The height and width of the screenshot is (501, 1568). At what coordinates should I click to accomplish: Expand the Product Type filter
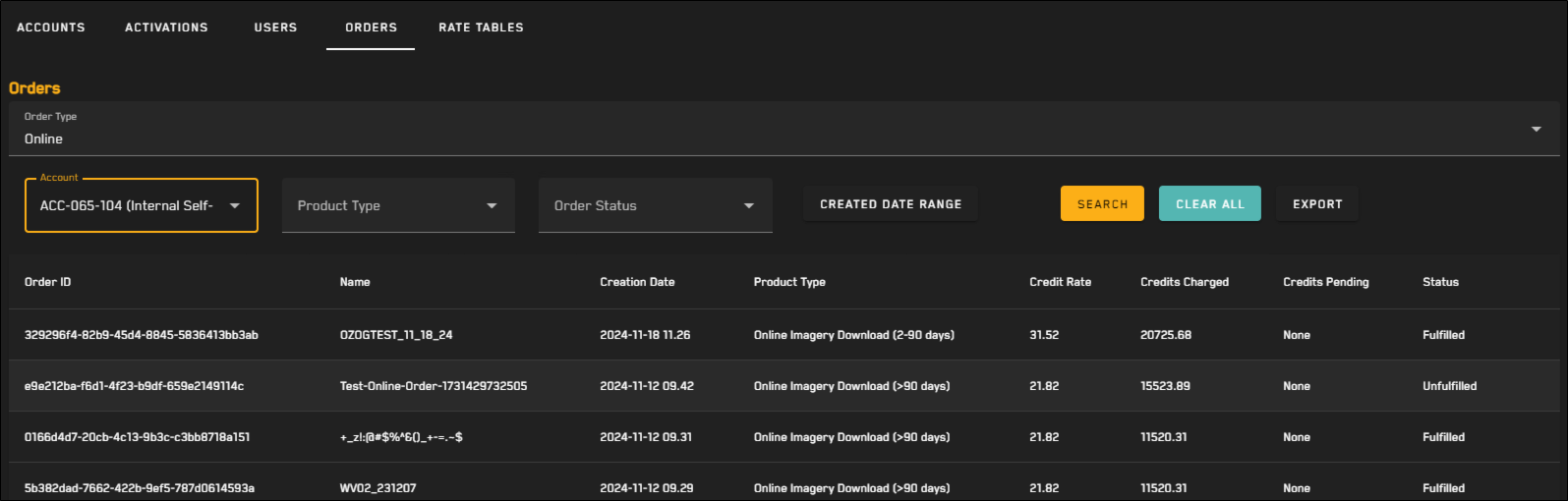click(x=398, y=205)
